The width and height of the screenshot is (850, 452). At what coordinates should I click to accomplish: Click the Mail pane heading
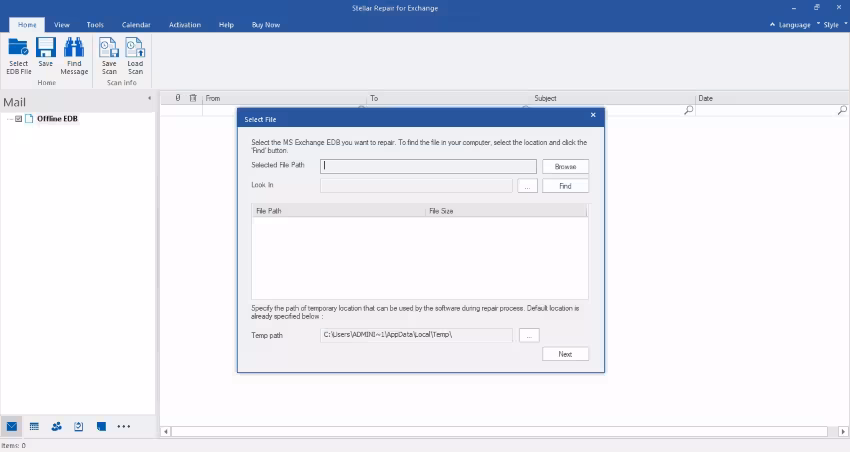pos(15,102)
